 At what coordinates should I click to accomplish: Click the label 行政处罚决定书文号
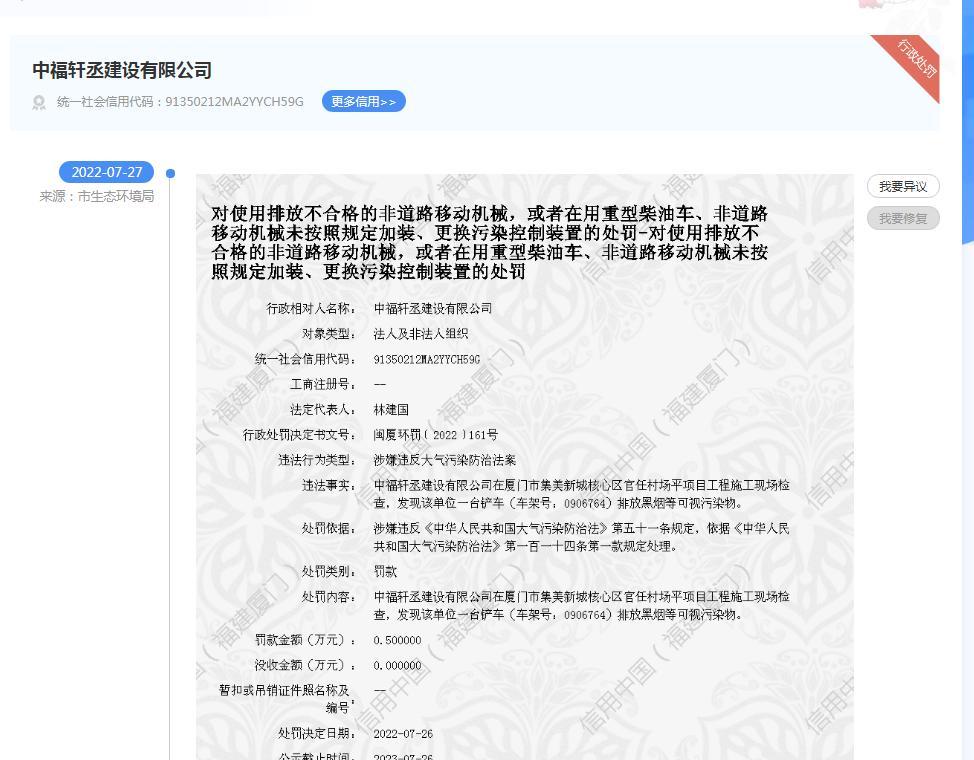[299, 435]
